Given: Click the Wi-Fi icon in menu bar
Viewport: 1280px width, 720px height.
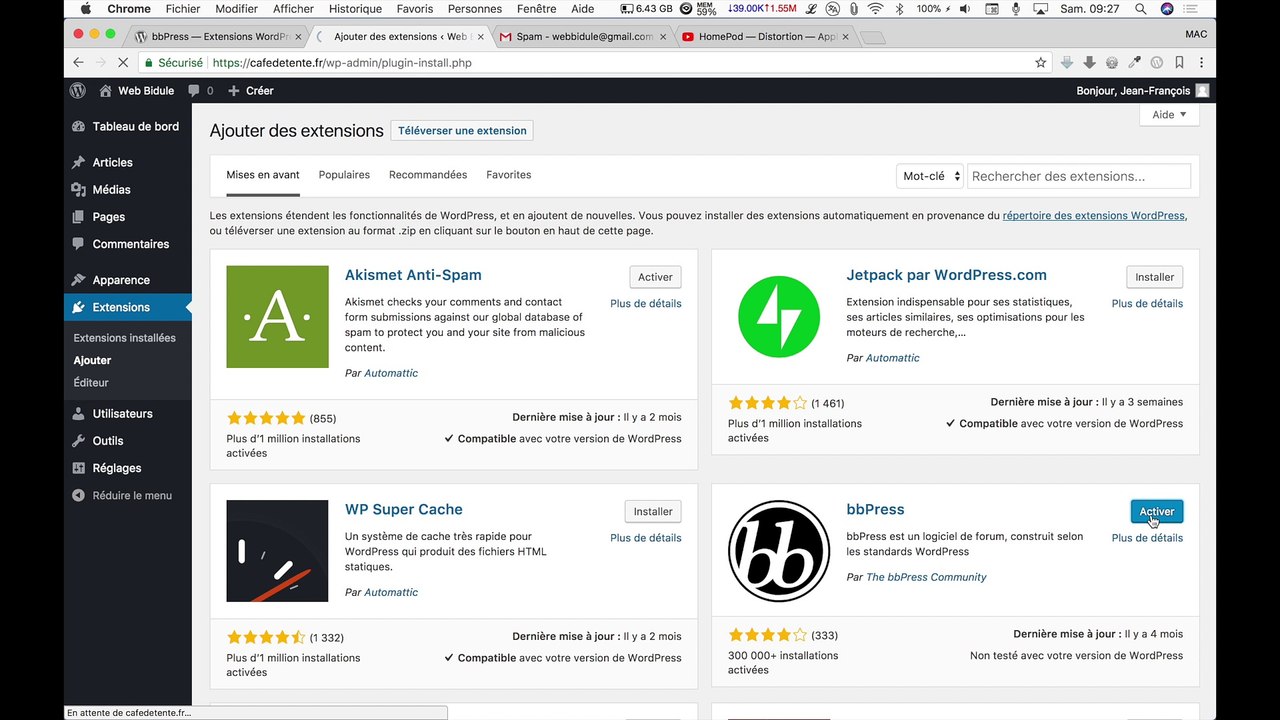Looking at the screenshot, I should [876, 9].
